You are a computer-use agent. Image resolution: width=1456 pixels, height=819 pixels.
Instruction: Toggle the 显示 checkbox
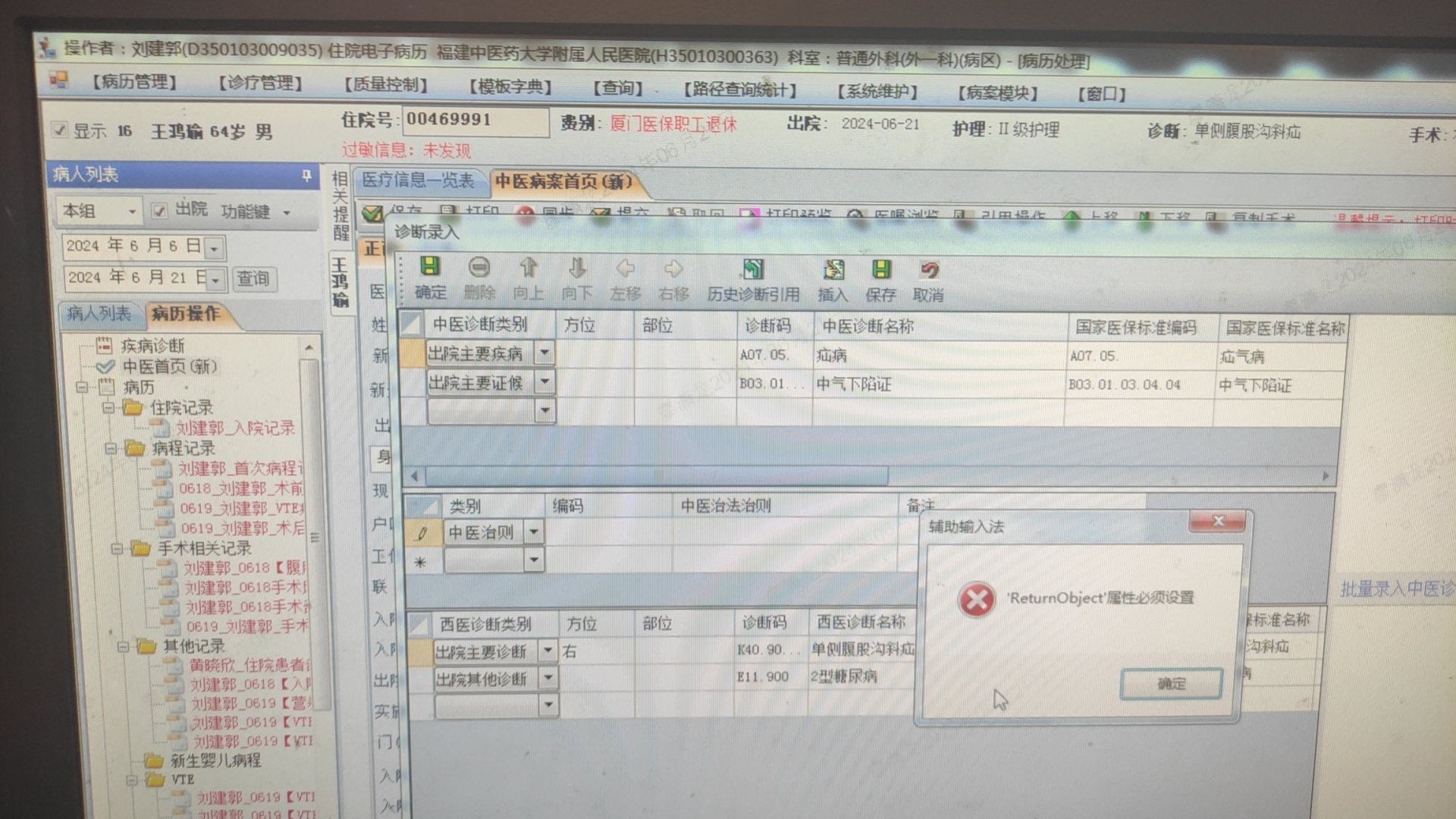point(59,130)
